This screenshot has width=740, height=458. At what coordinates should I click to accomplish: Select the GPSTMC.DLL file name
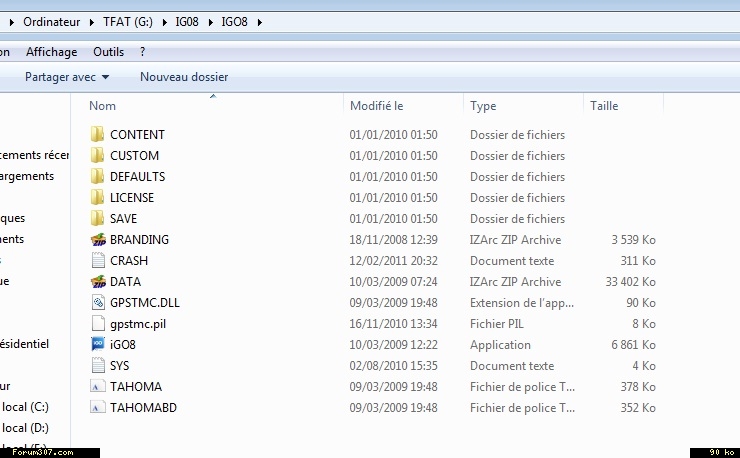click(145, 303)
